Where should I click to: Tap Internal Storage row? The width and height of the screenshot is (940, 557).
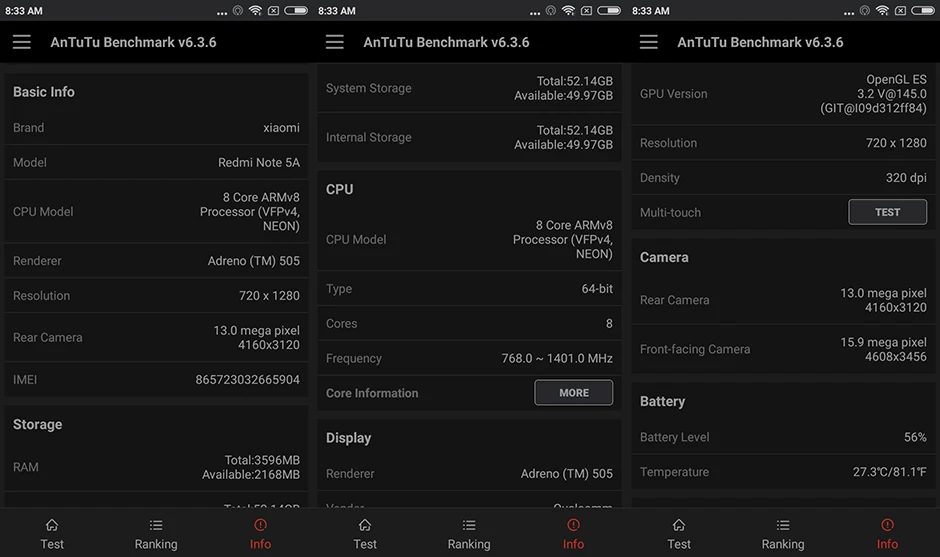point(469,137)
